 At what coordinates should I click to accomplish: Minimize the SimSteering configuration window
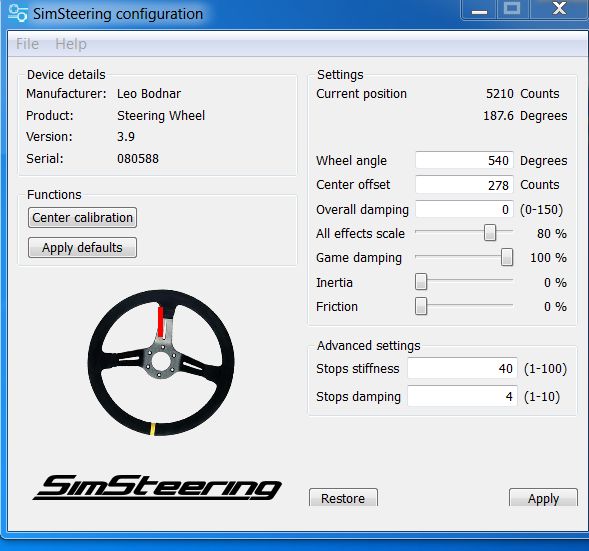coord(479,9)
